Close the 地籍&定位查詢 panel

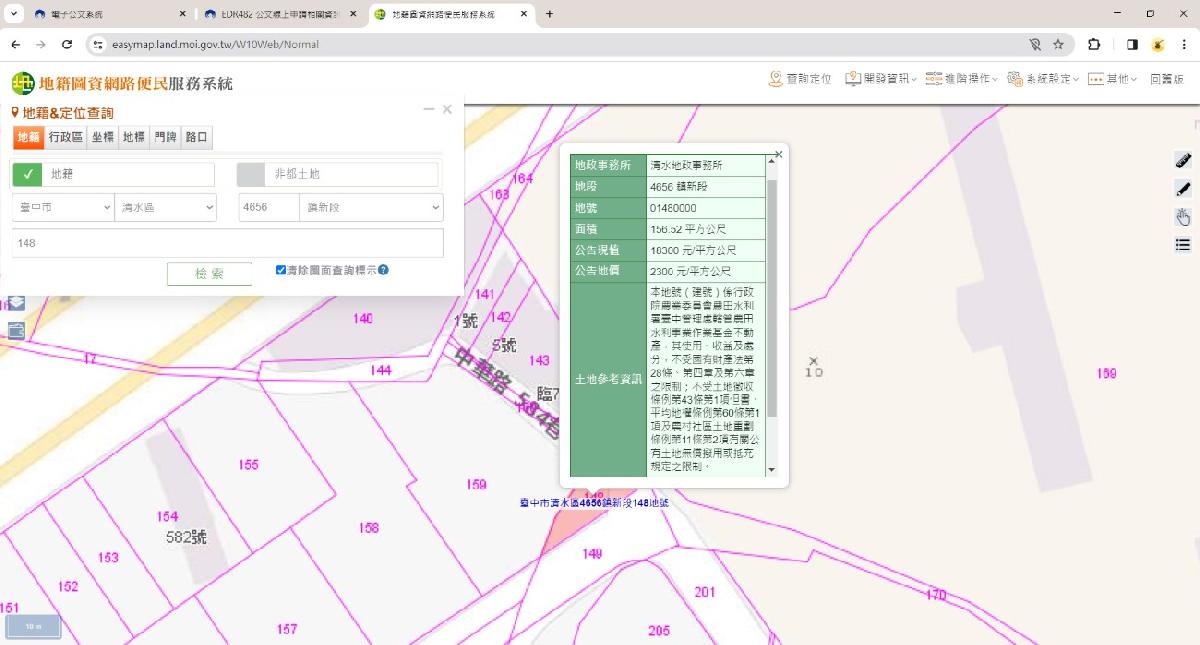click(x=447, y=109)
